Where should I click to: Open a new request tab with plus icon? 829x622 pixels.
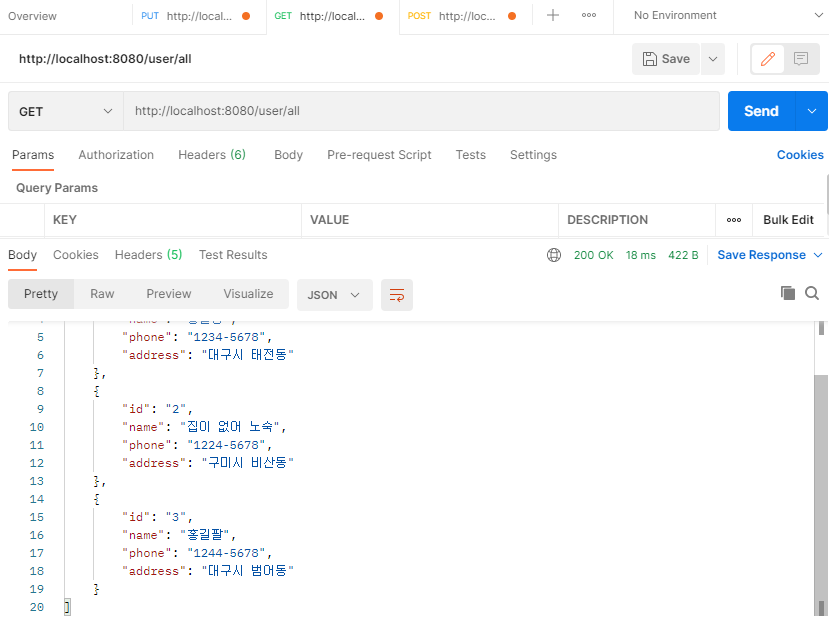[x=552, y=15]
